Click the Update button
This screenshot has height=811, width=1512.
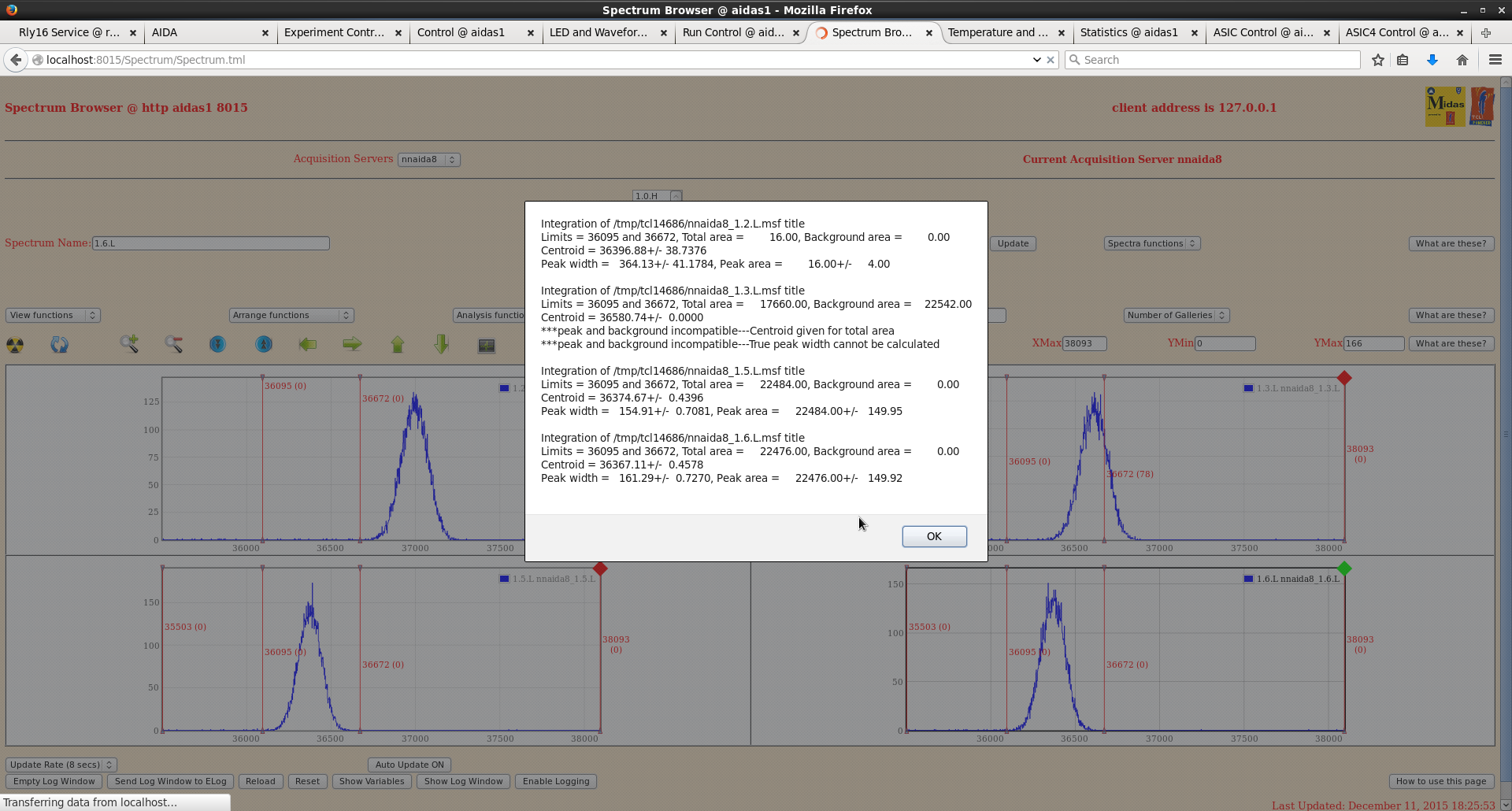[1013, 244]
